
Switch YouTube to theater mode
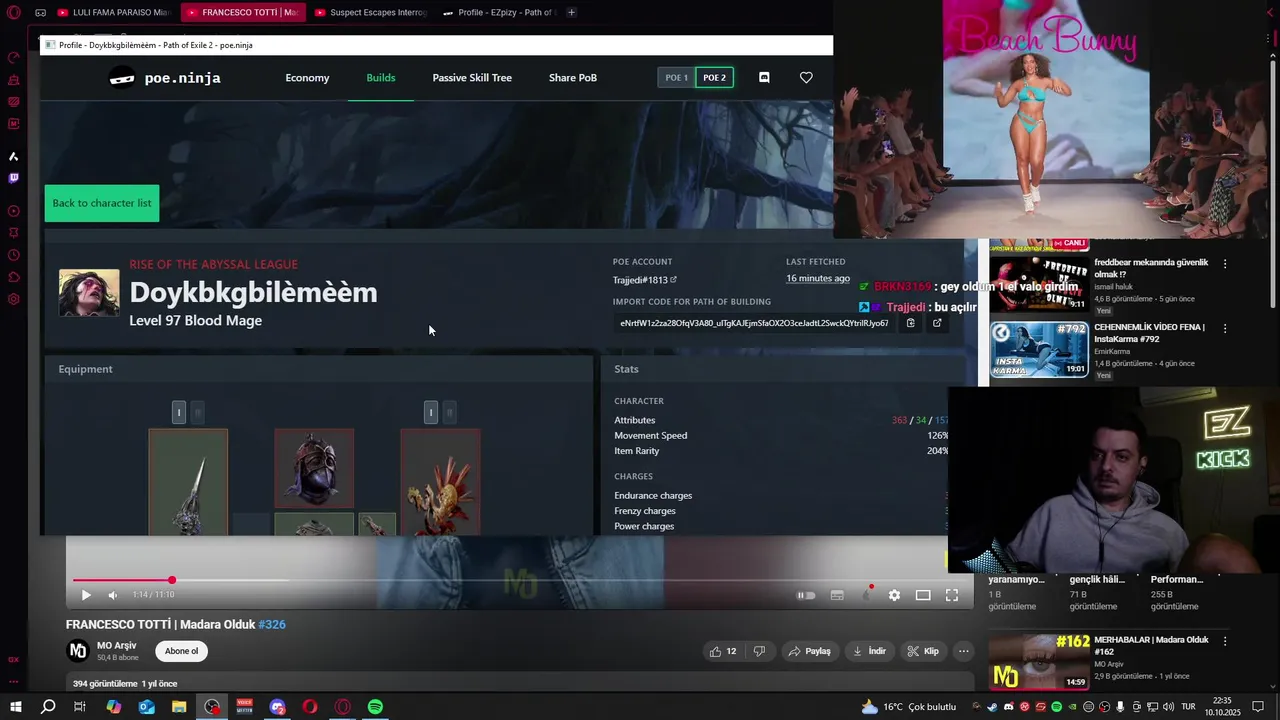[x=923, y=595]
